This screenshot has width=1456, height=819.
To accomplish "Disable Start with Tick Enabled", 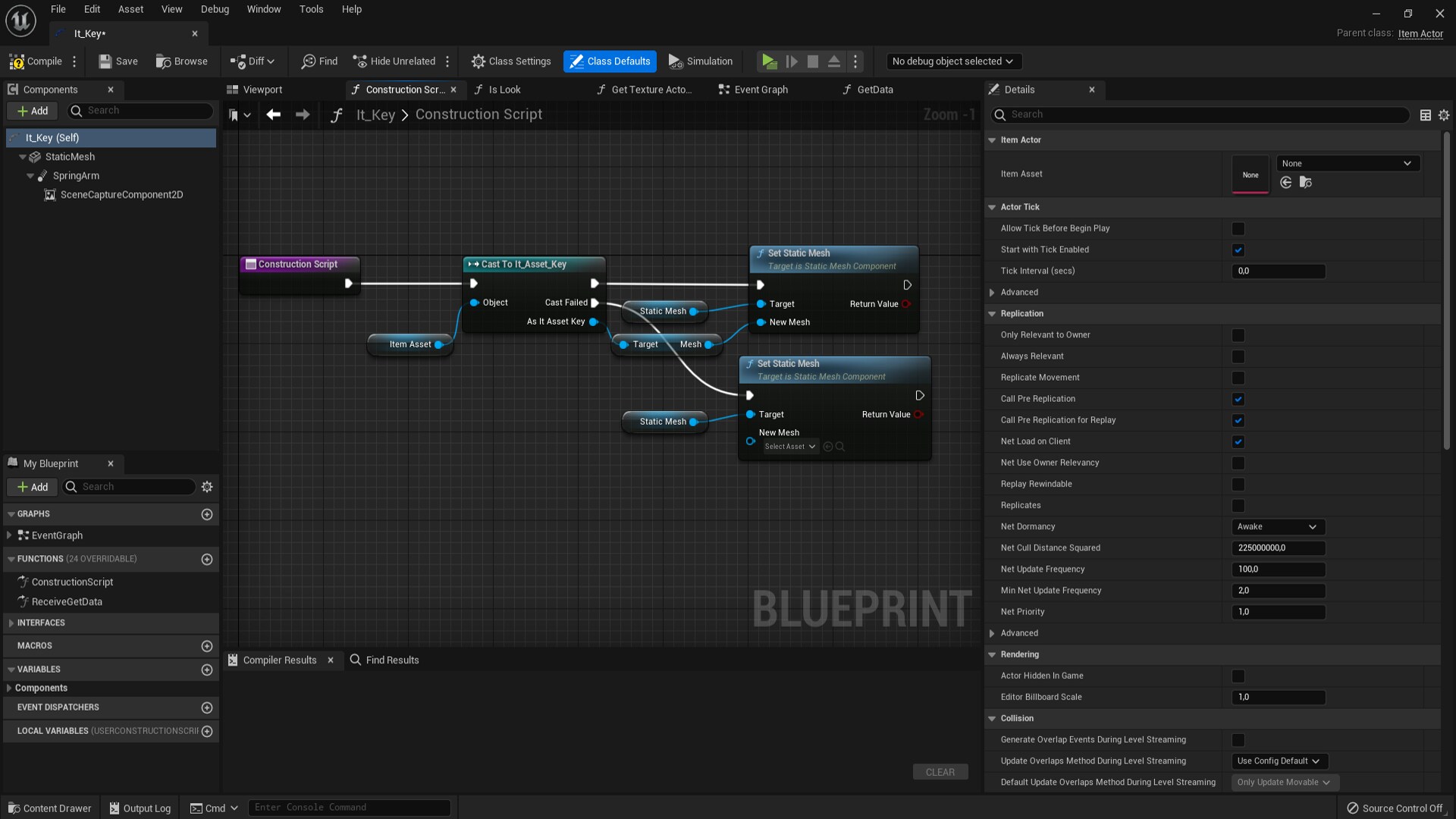I will click(1238, 249).
